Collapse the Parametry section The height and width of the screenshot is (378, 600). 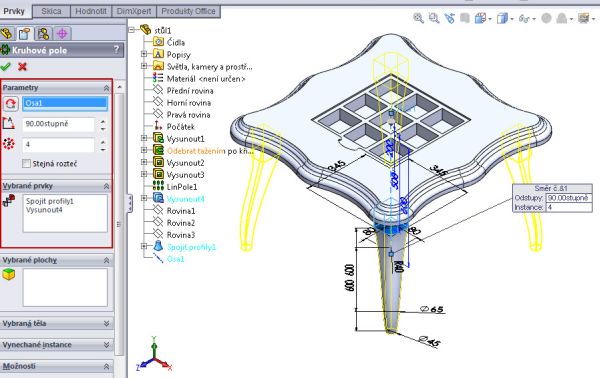pyautogui.click(x=106, y=88)
